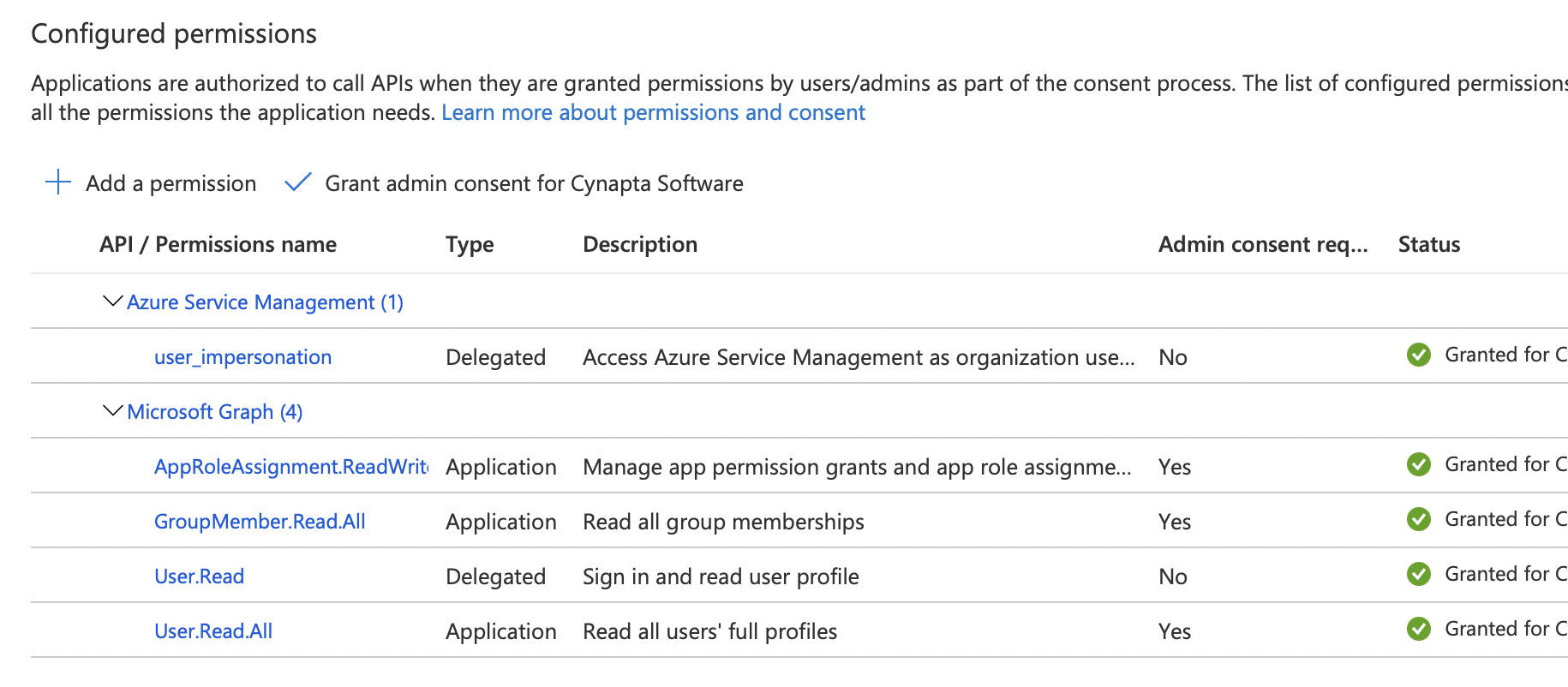Screen dimensions: 1568x687
Task: Click green status icon in AppRoleAssignment row
Action: point(1418,464)
